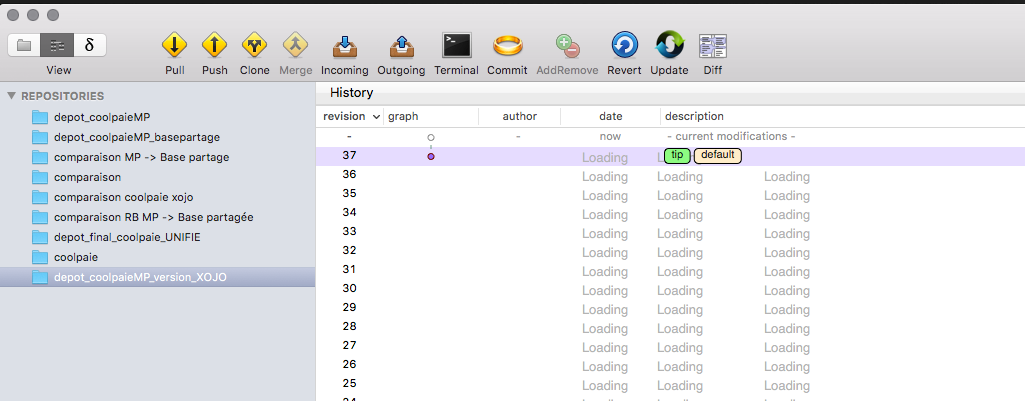The width and height of the screenshot is (1025, 401).
Task: Click the current modifications graph node
Action: coord(431,137)
